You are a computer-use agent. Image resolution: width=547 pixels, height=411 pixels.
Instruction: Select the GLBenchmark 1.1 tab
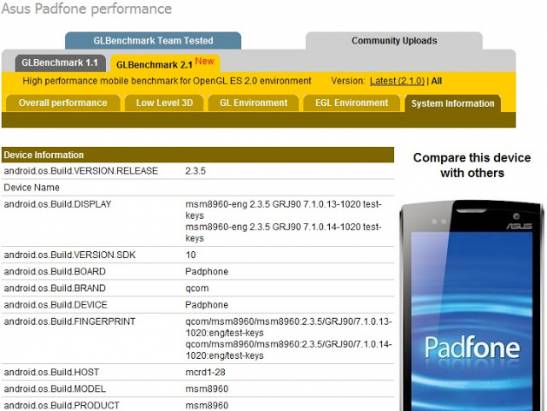tap(60, 63)
